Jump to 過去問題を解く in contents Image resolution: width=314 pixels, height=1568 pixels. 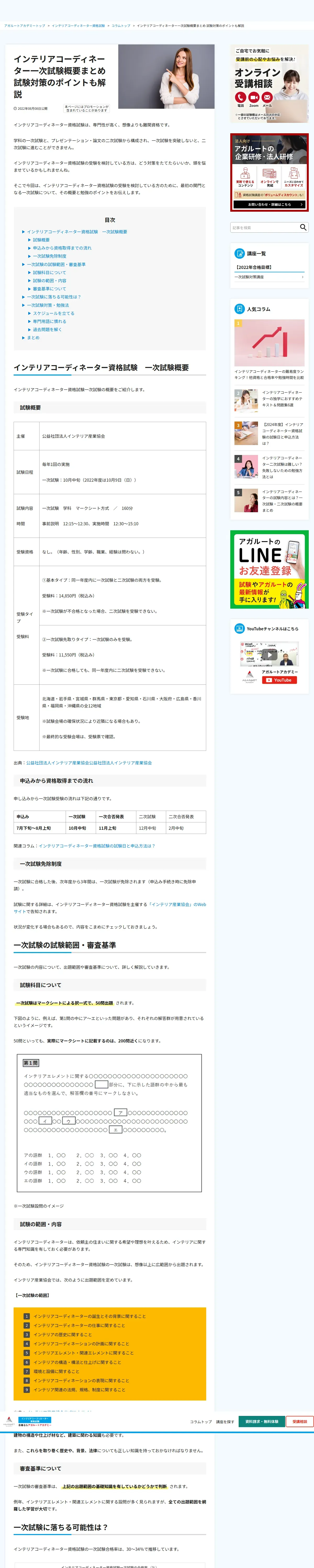click(x=48, y=329)
